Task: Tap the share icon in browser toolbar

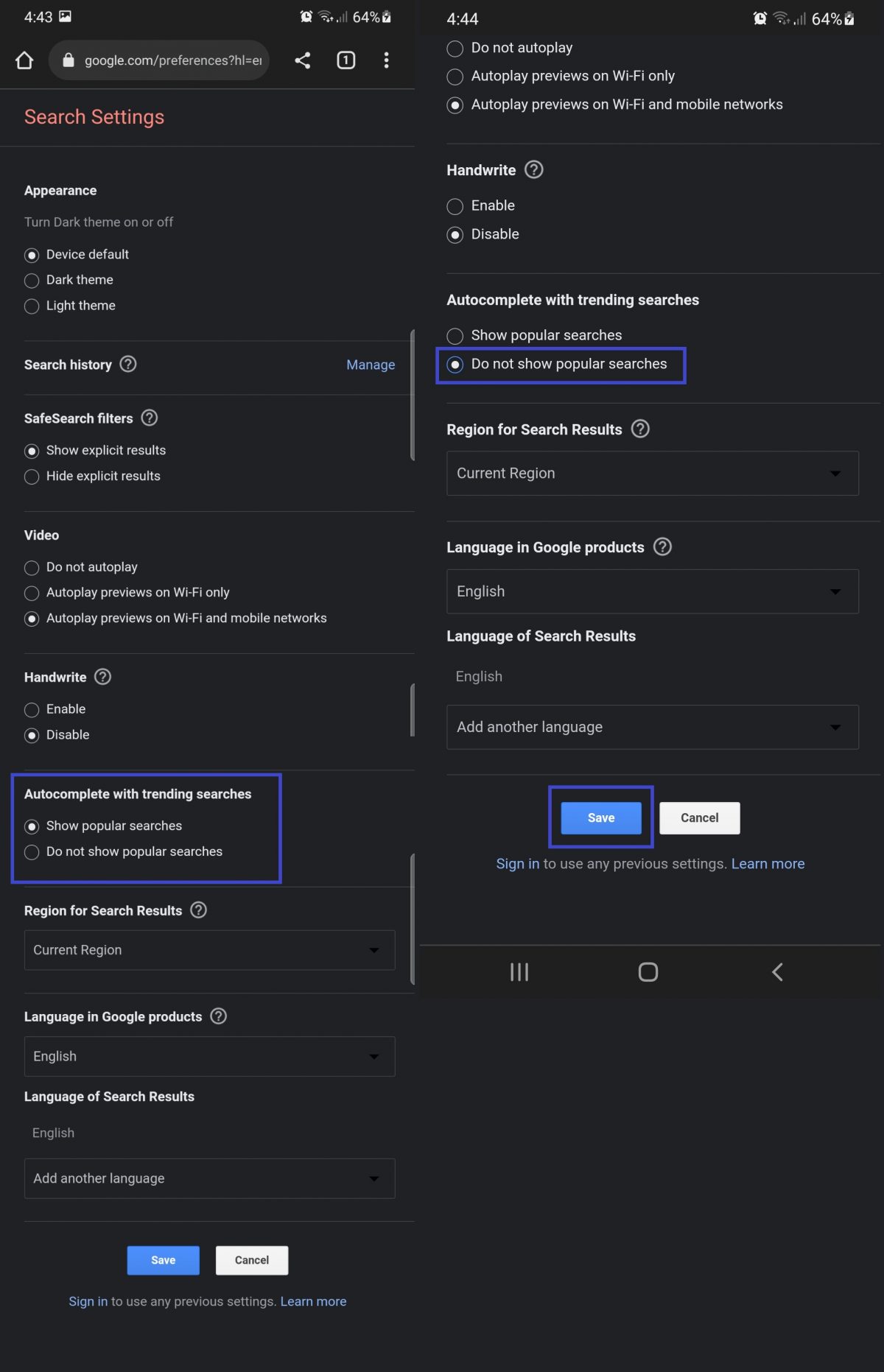Action: click(x=302, y=60)
